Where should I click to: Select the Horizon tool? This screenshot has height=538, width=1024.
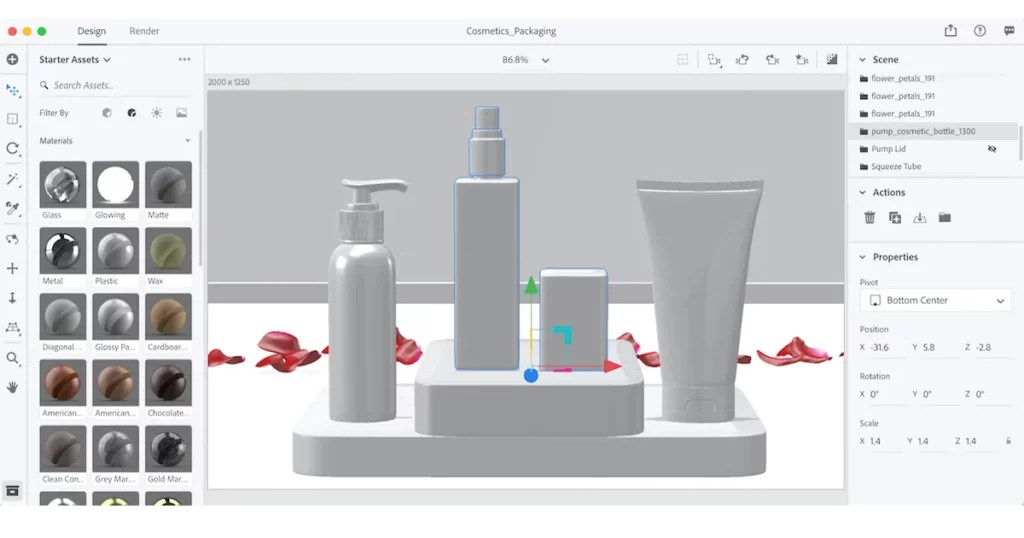click(x=12, y=327)
